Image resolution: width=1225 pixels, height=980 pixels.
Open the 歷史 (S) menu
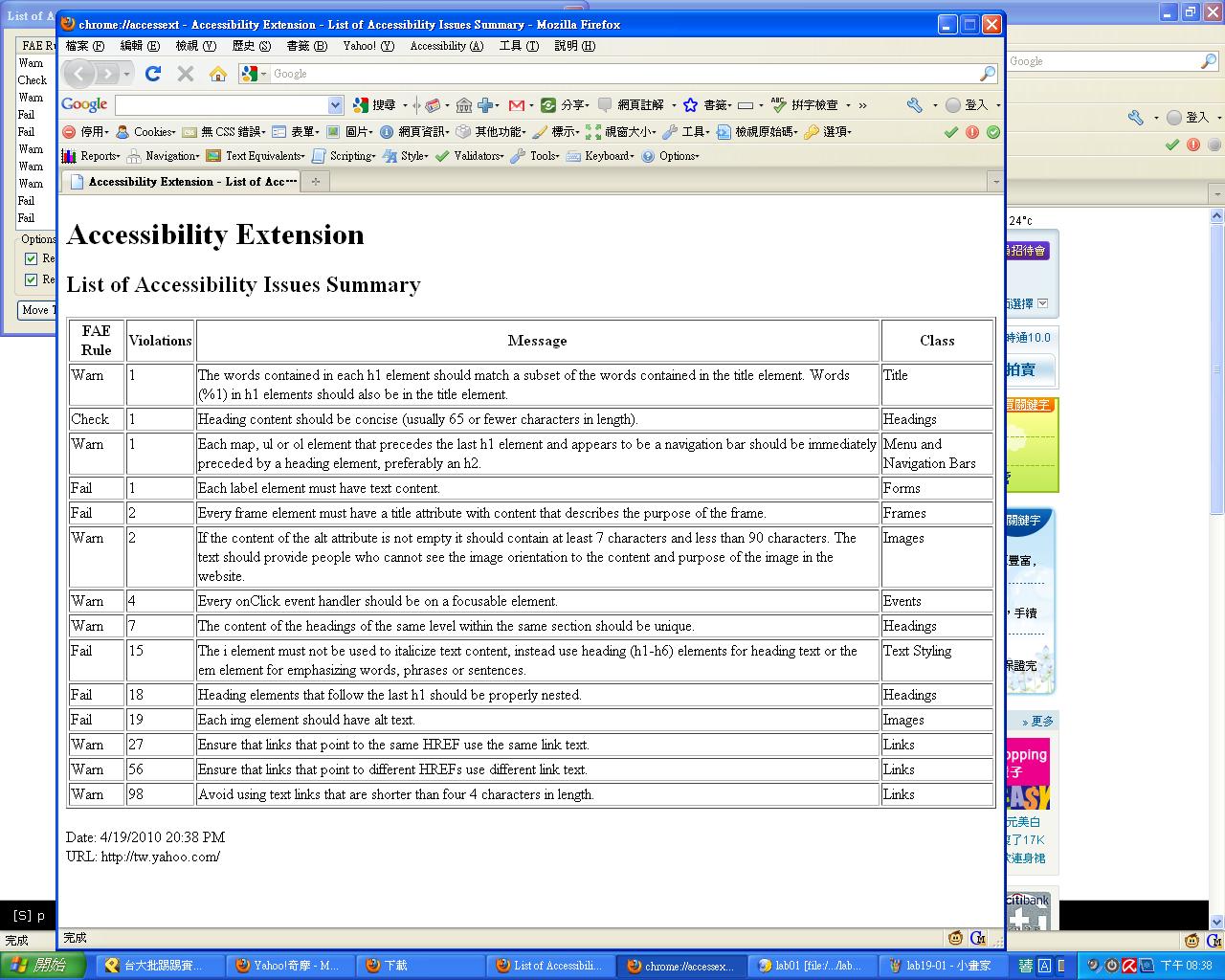click(252, 46)
